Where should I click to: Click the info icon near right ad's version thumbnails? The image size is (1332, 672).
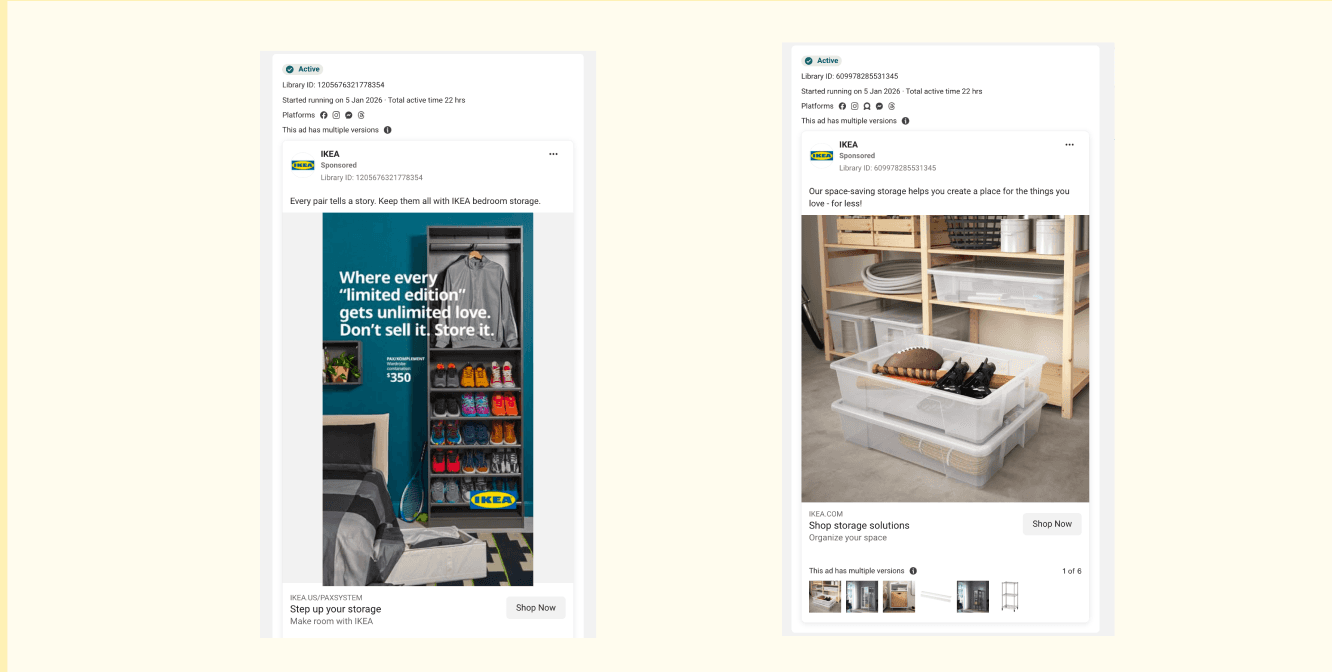pyautogui.click(x=913, y=570)
